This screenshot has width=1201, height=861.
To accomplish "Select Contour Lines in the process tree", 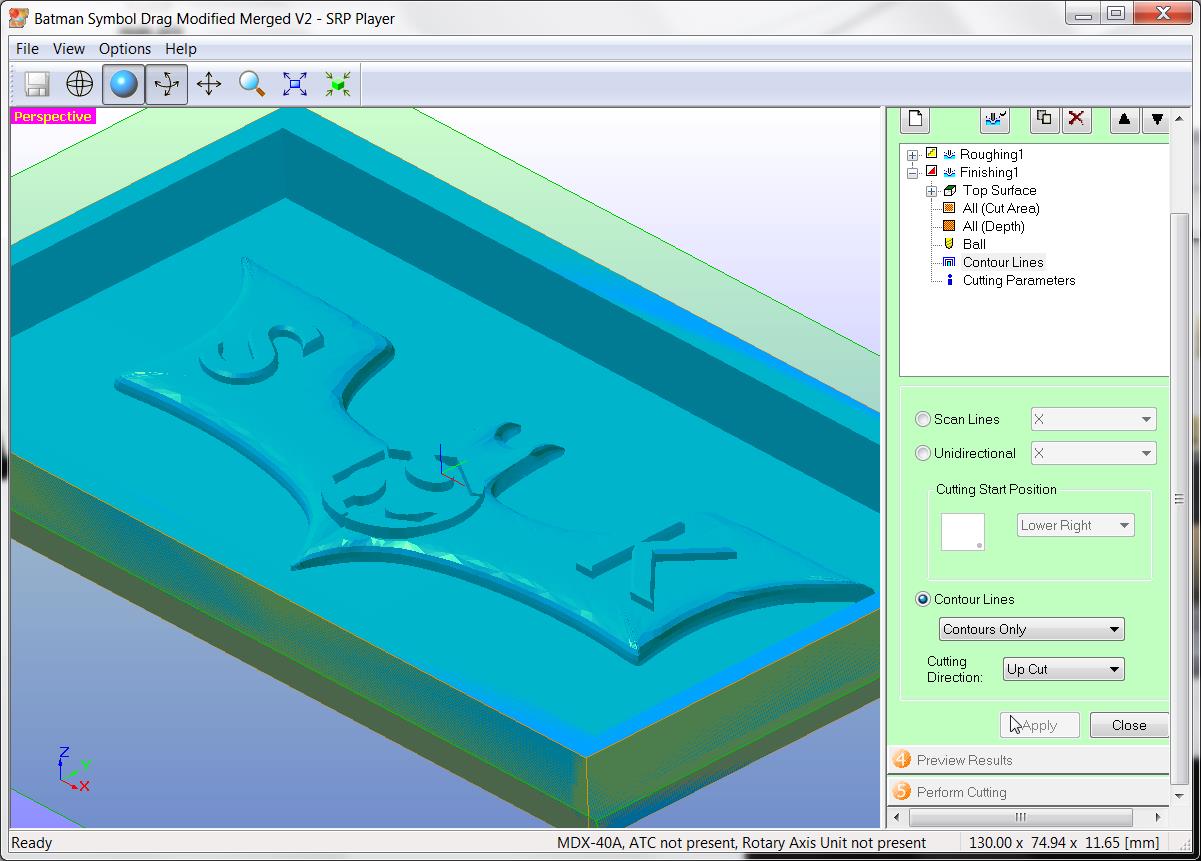I will 1003,262.
